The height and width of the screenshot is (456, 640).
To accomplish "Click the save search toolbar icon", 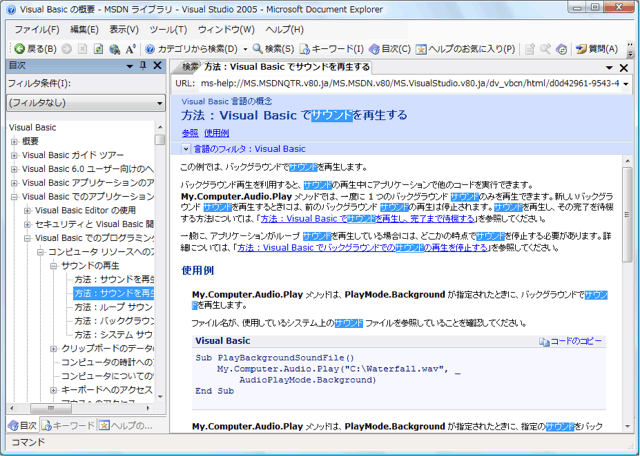I will (545, 49).
